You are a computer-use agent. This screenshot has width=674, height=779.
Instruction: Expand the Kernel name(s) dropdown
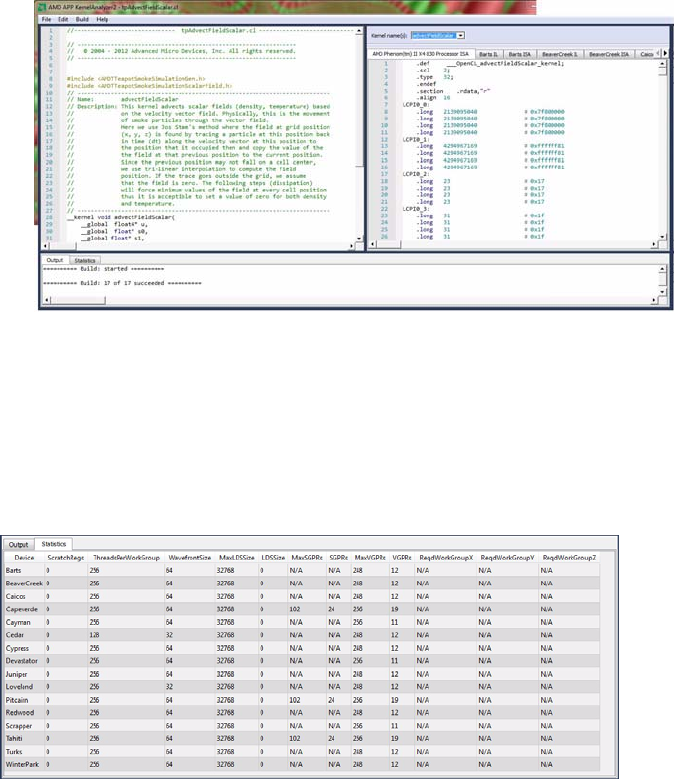[461, 35]
